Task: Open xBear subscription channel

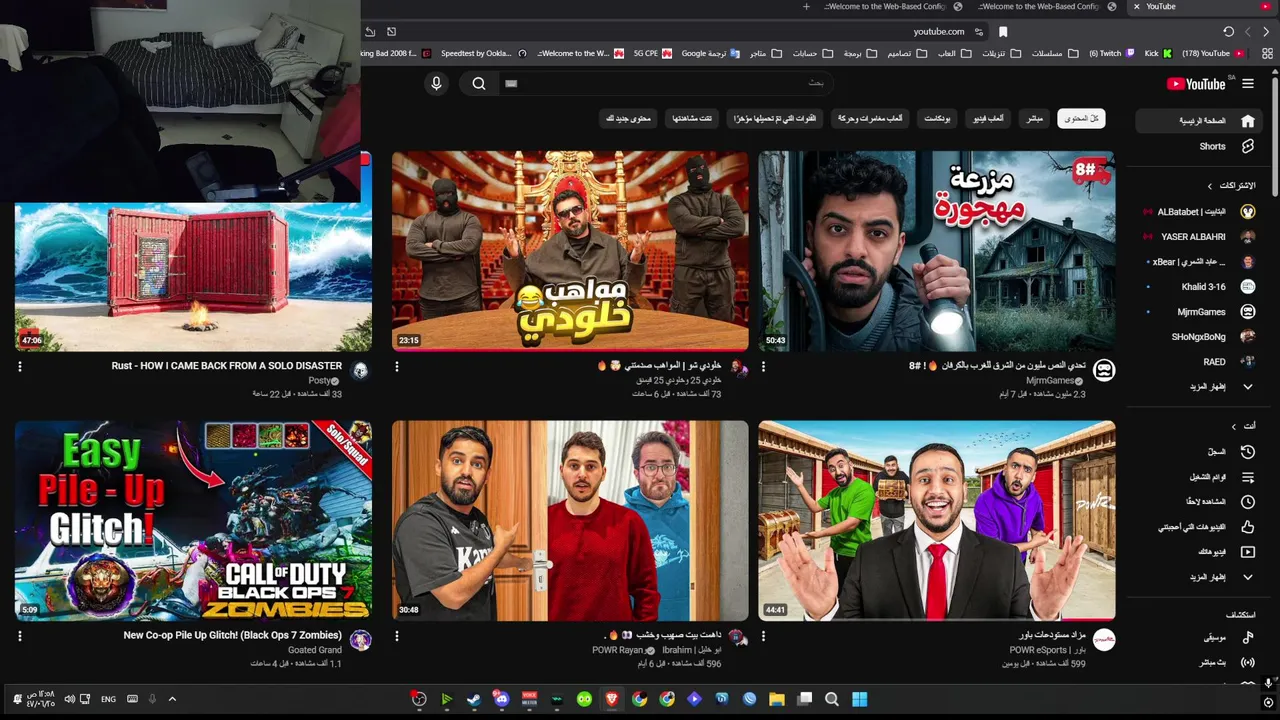Action: tap(1198, 262)
